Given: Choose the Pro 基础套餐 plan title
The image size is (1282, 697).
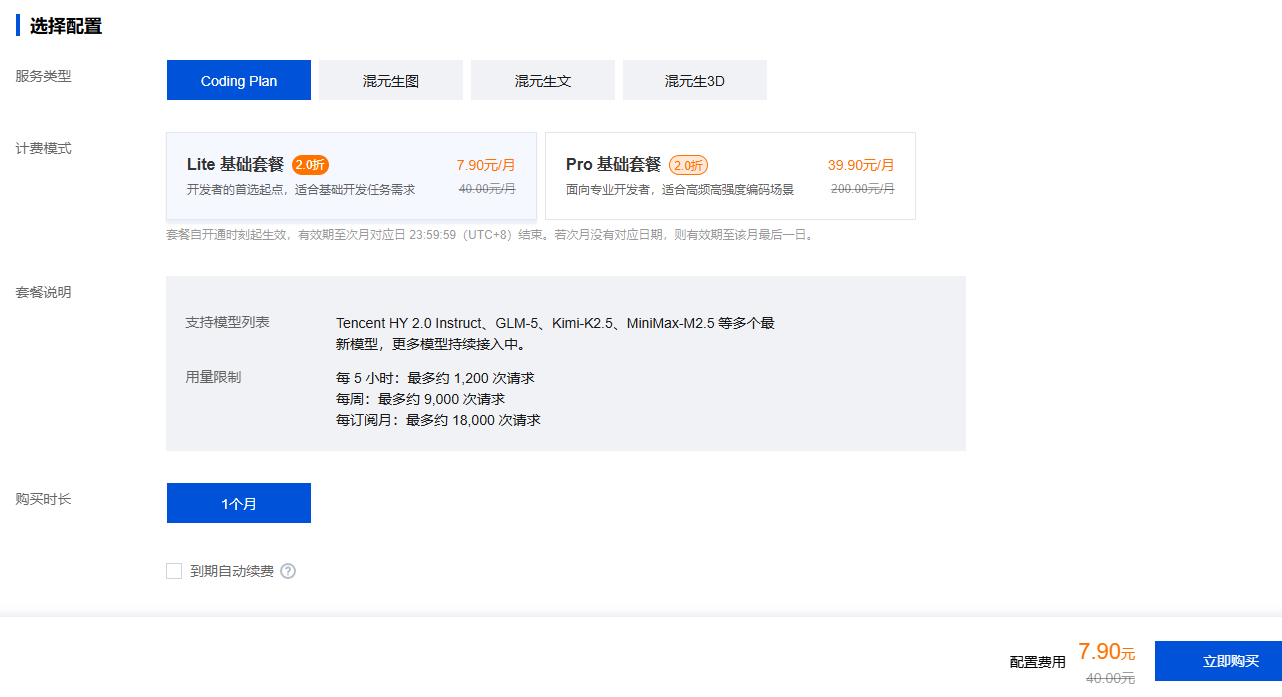Looking at the screenshot, I should [x=613, y=165].
